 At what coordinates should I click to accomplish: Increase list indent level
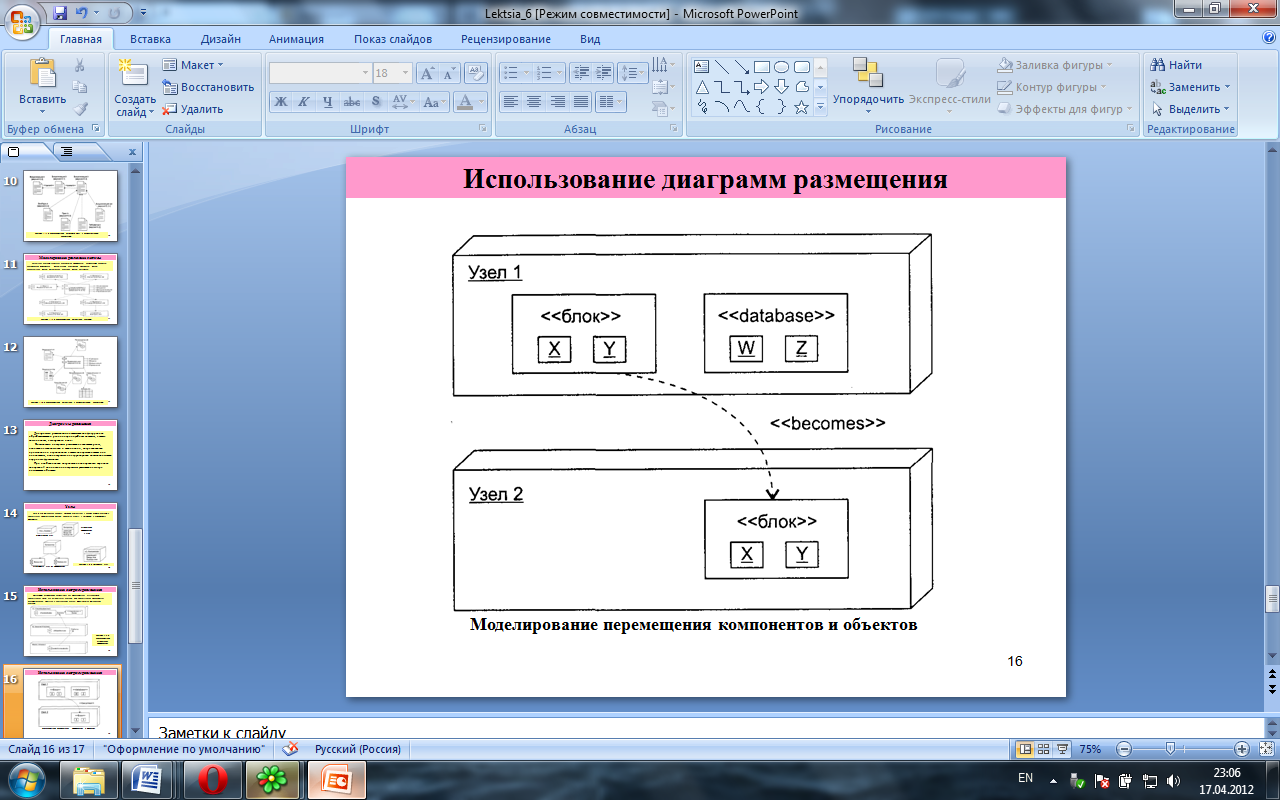[x=603, y=73]
